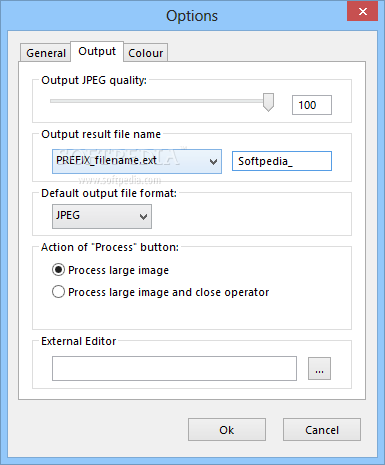Browse for external editor with ellipsis button
The image size is (385, 465).
tap(319, 368)
